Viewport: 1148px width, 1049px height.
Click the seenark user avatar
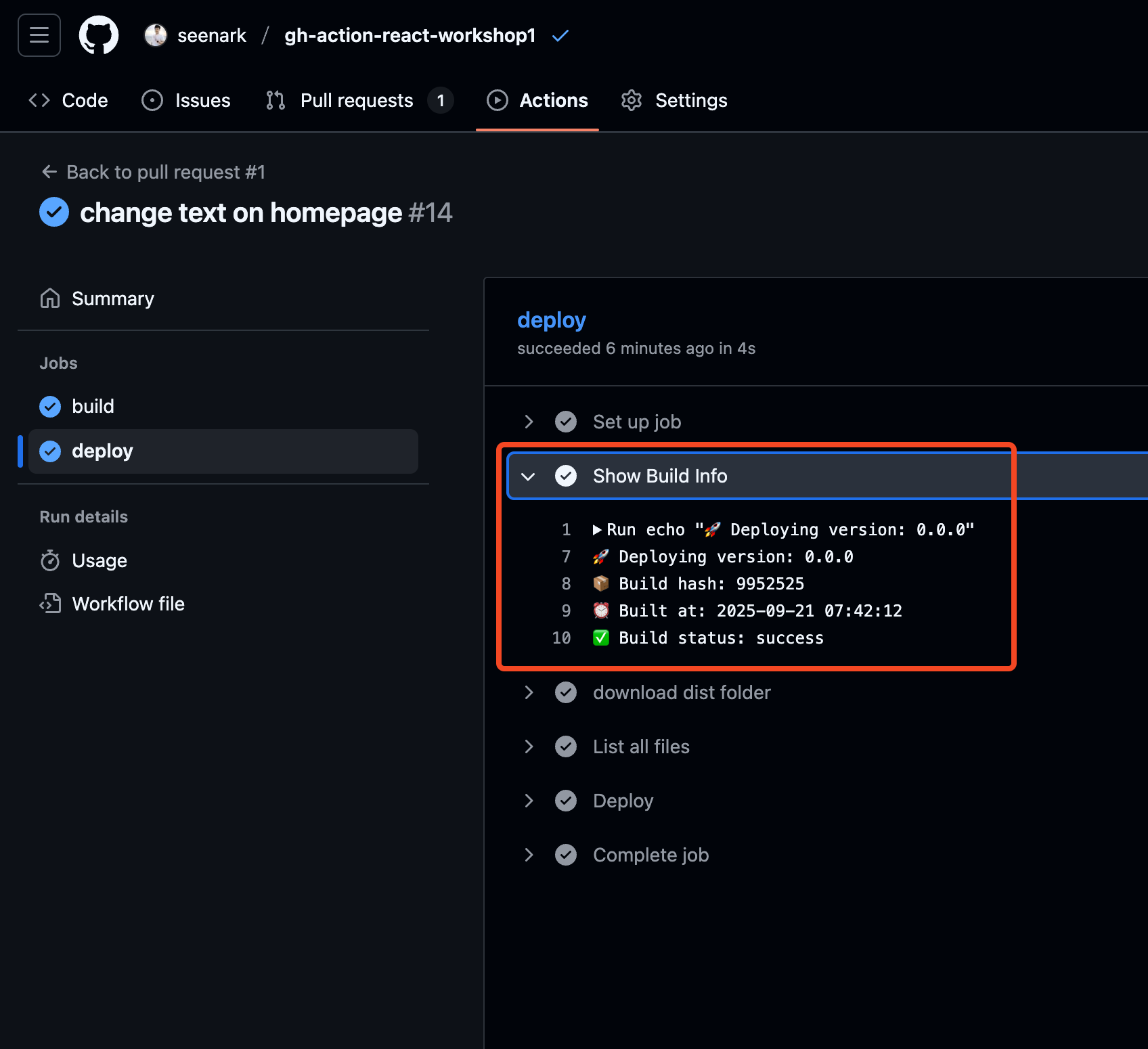point(156,35)
